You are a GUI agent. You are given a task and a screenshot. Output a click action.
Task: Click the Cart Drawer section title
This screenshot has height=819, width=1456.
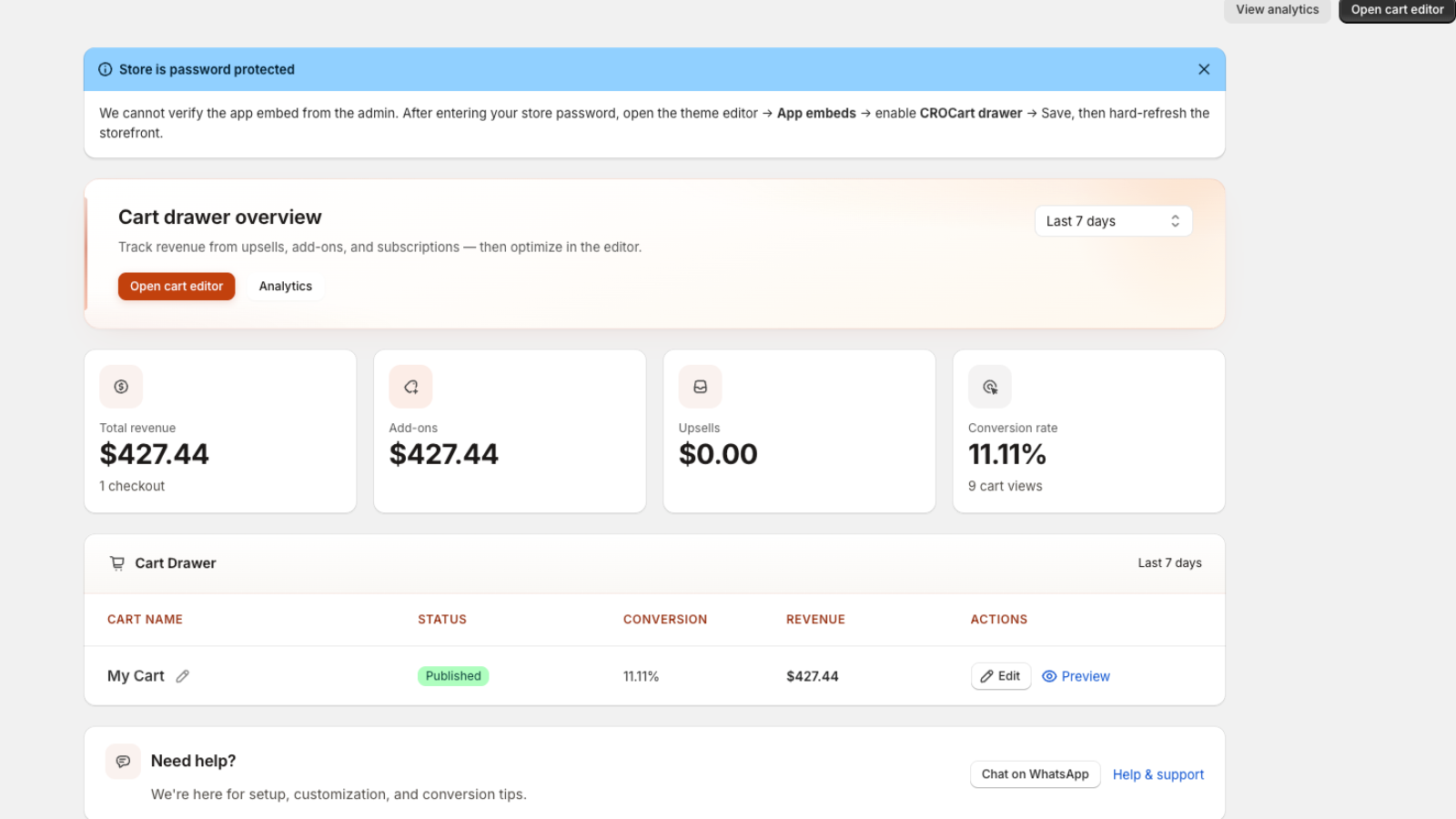pyautogui.click(x=176, y=563)
